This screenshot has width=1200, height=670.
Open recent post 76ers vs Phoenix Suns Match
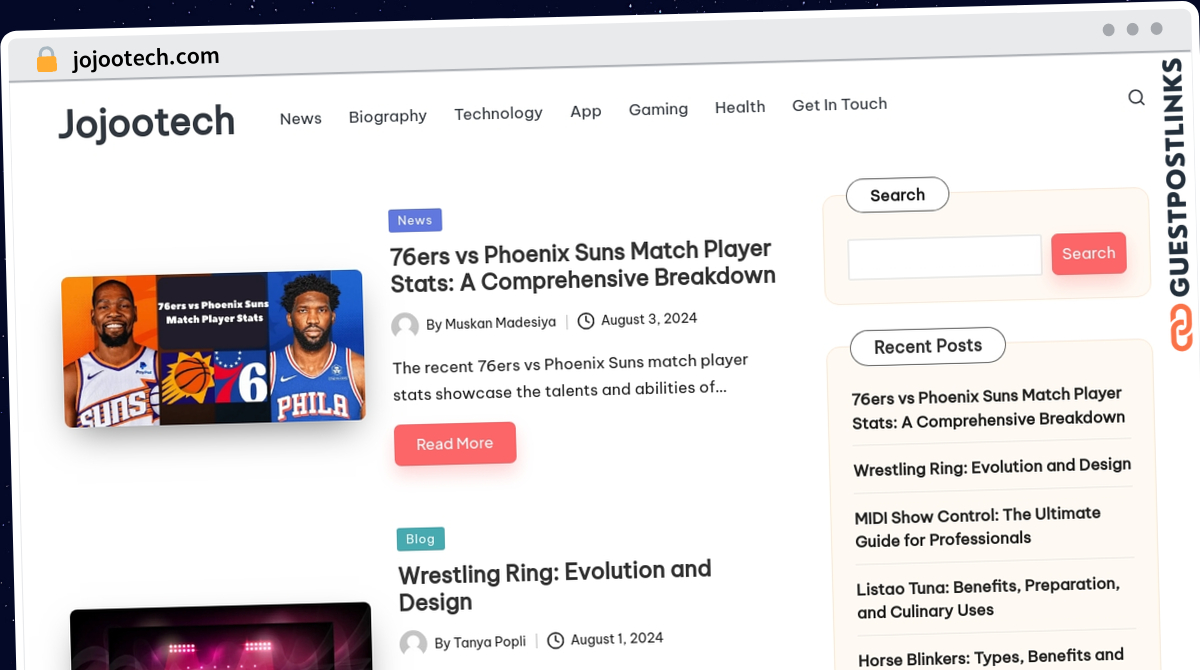pos(988,408)
